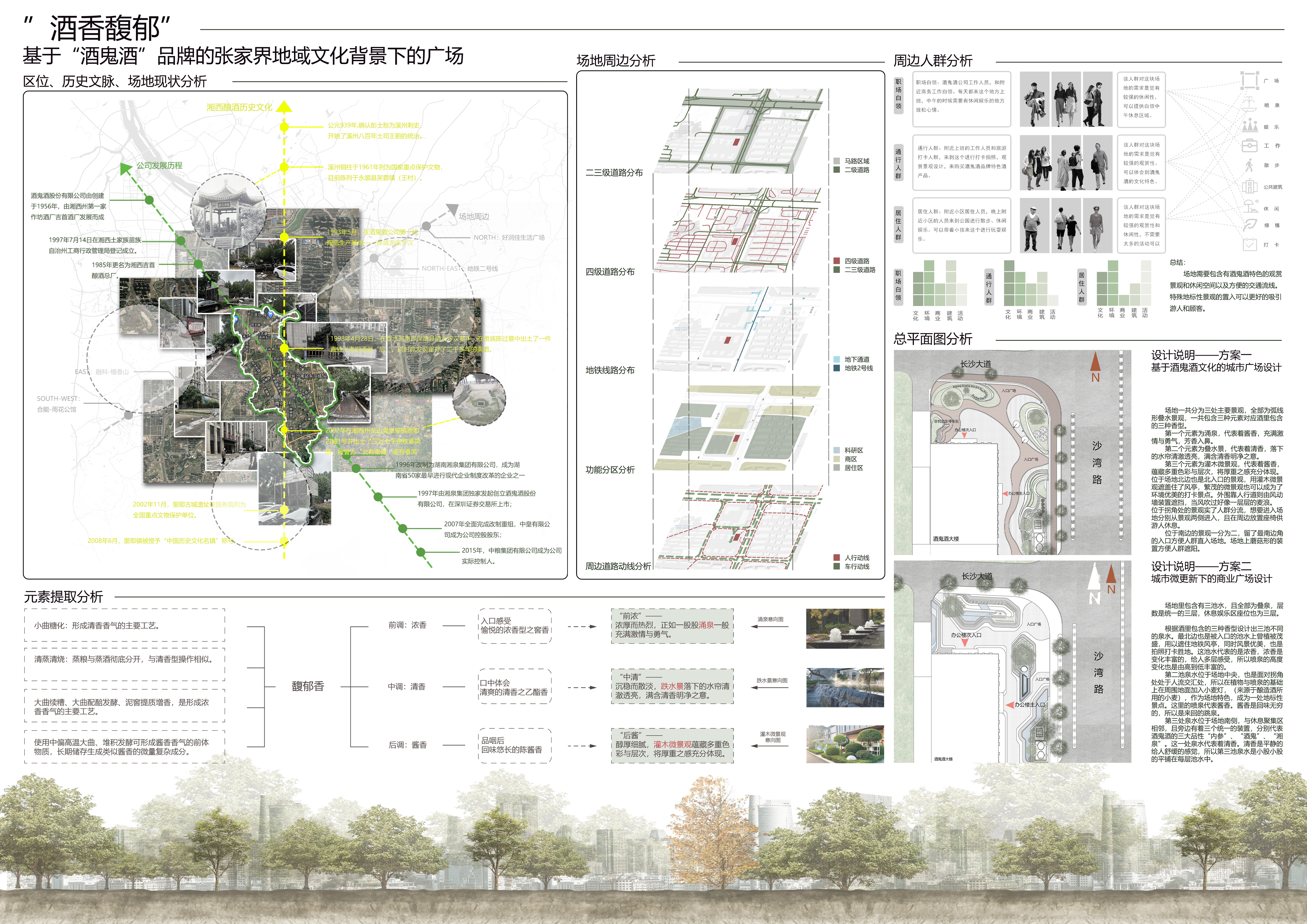The width and height of the screenshot is (1307, 924).
Task: Open the 居住人群 people photo
Action: 1066,225
